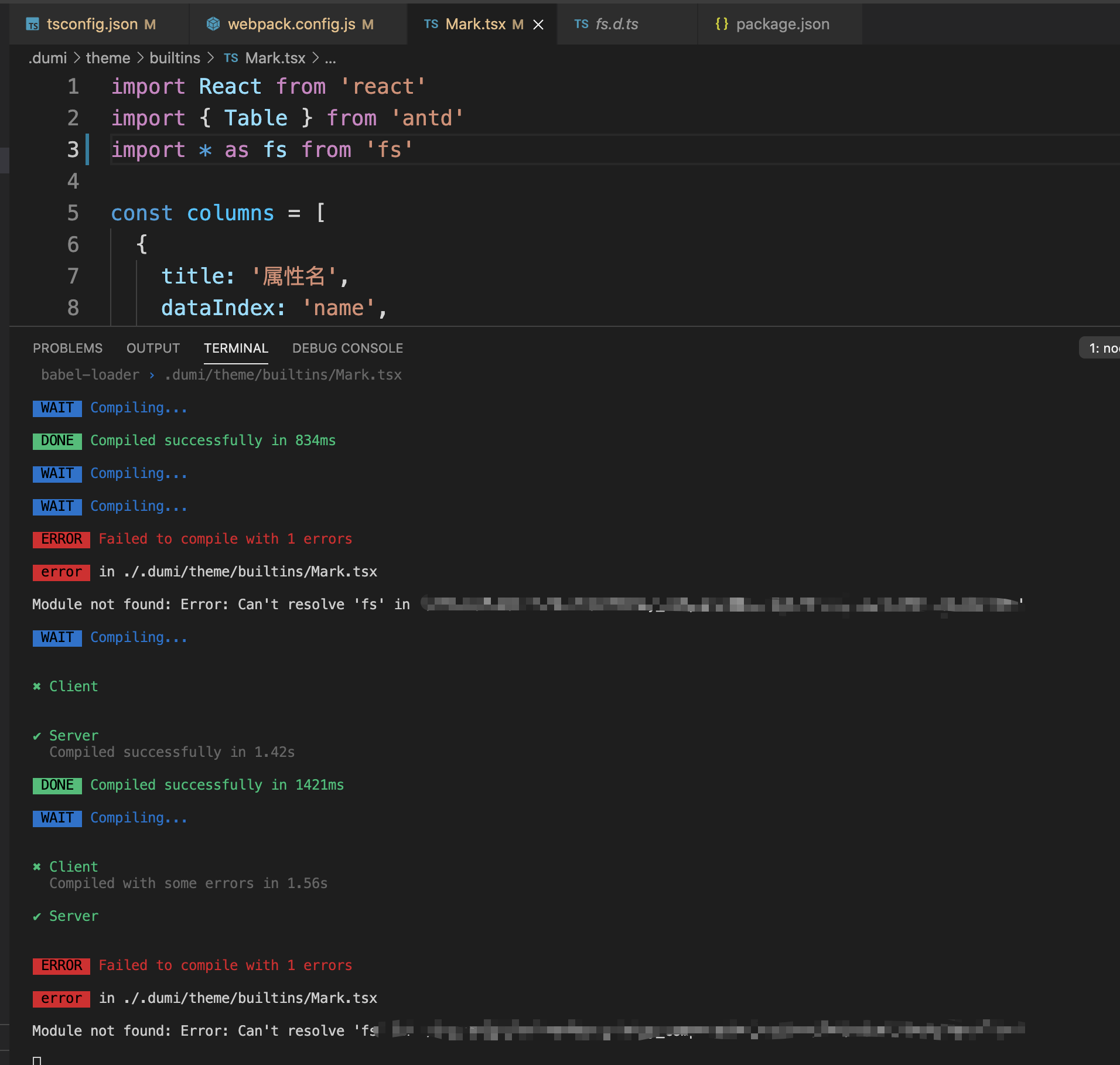
Task: Switch to the OUTPUT panel
Action: [x=152, y=347]
